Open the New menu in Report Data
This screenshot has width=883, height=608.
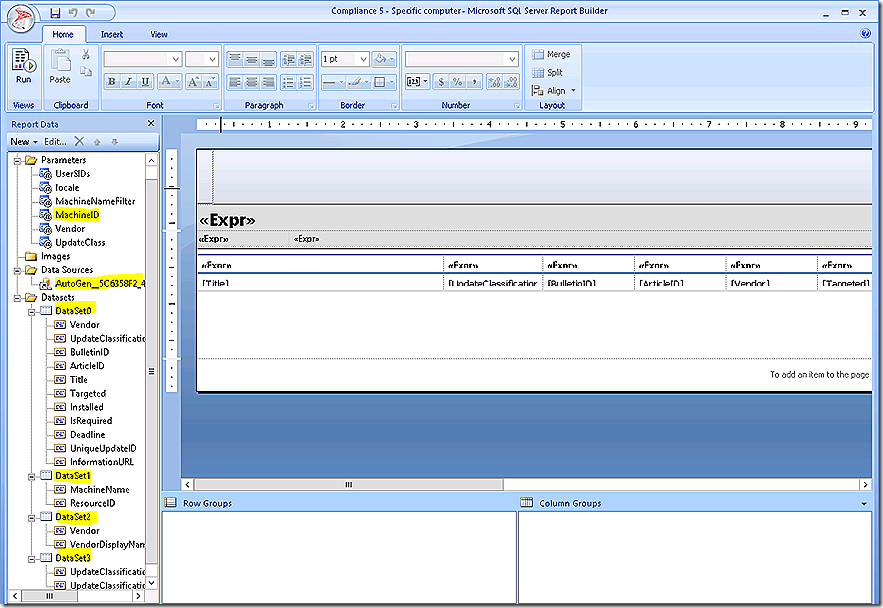click(x=23, y=142)
